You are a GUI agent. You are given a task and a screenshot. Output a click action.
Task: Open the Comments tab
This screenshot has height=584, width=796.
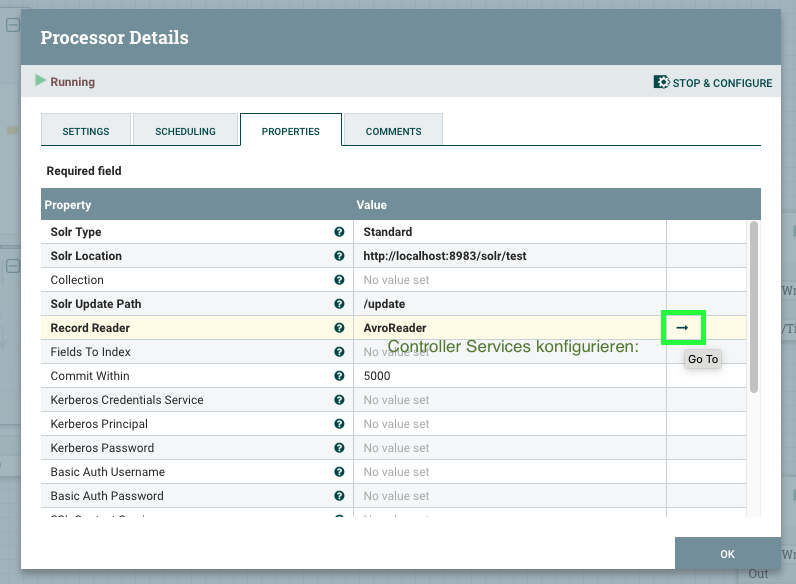(393, 131)
